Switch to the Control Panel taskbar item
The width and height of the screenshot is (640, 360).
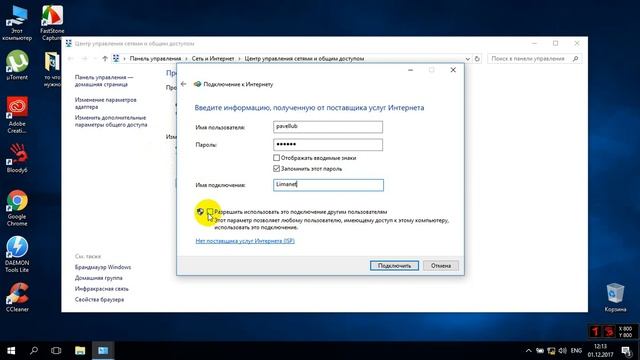tap(103, 351)
